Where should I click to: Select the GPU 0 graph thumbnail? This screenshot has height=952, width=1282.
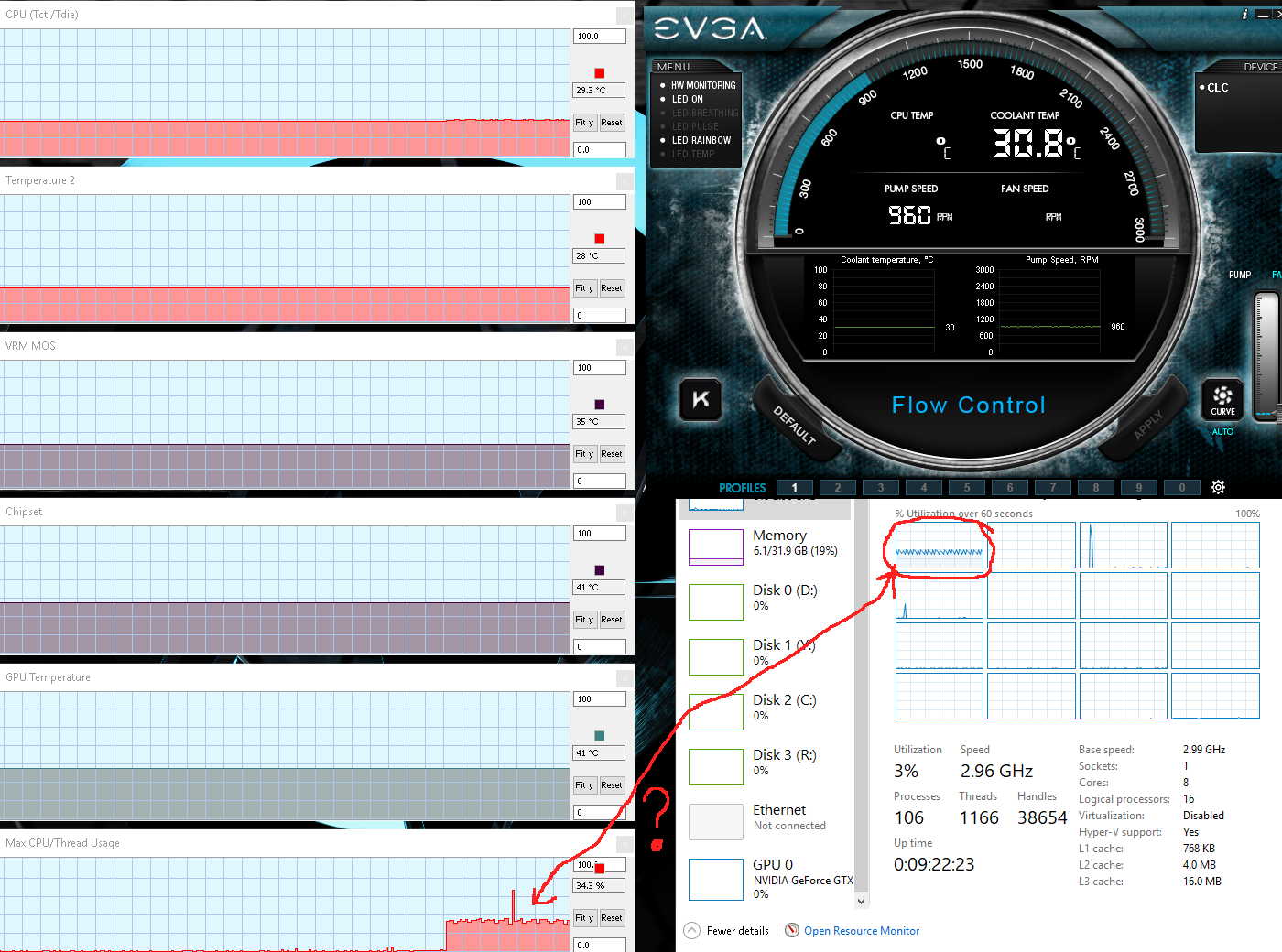[716, 879]
